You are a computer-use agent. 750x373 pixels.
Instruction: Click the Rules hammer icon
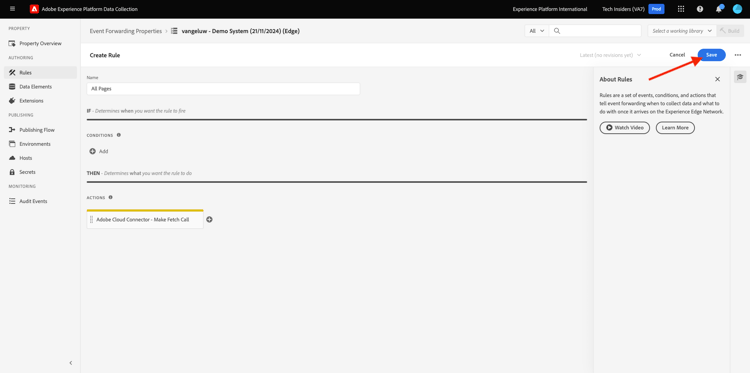12,73
